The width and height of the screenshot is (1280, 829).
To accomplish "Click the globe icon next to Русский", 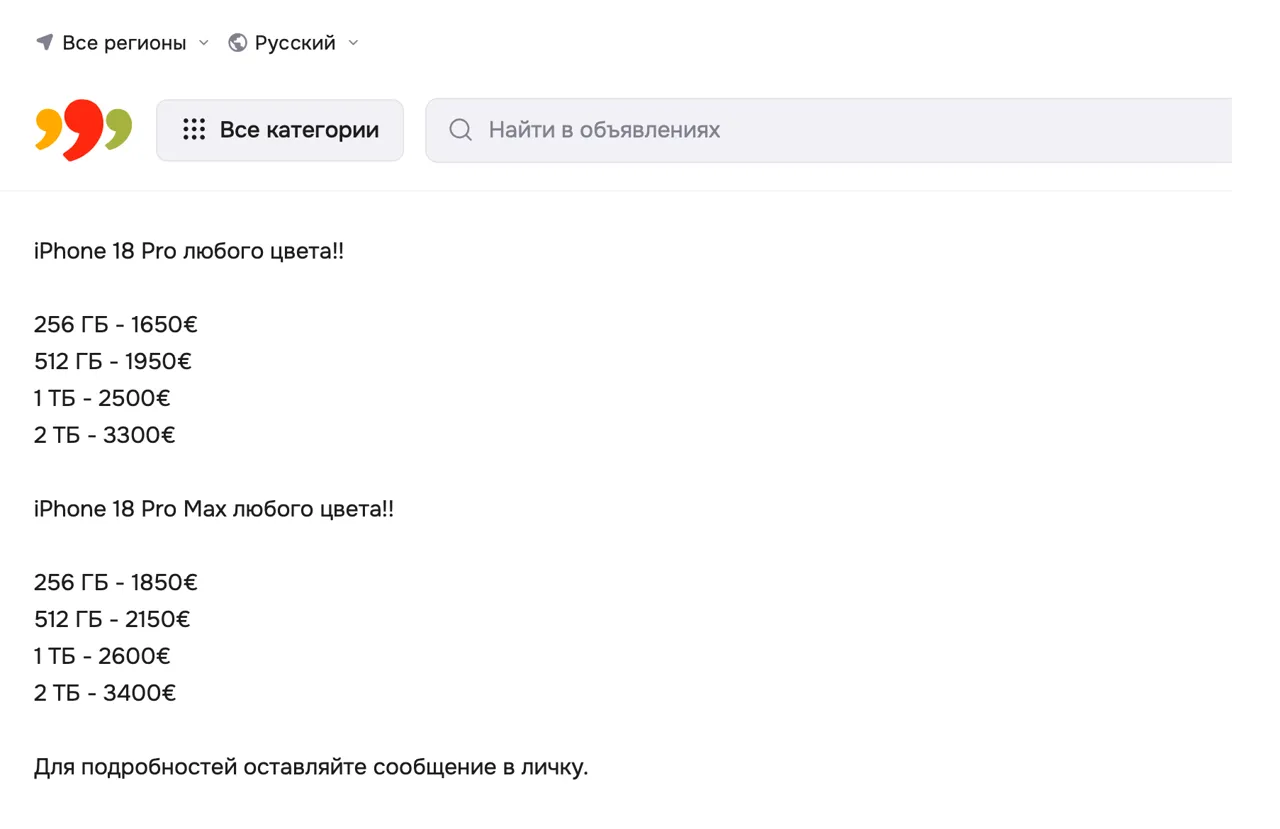I will pyautogui.click(x=237, y=42).
